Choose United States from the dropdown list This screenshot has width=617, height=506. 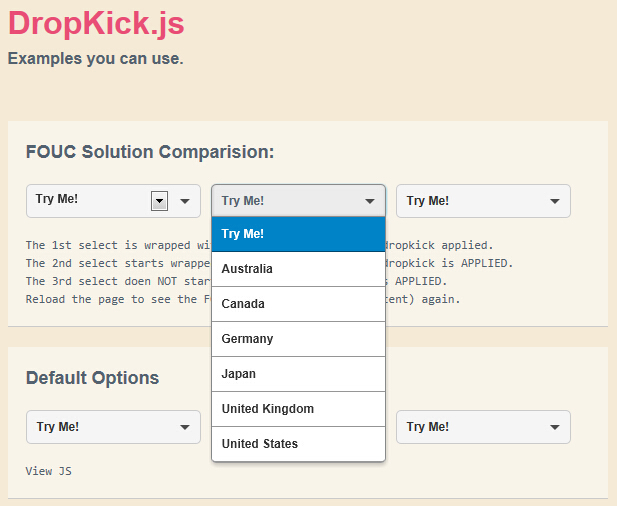click(x=298, y=444)
